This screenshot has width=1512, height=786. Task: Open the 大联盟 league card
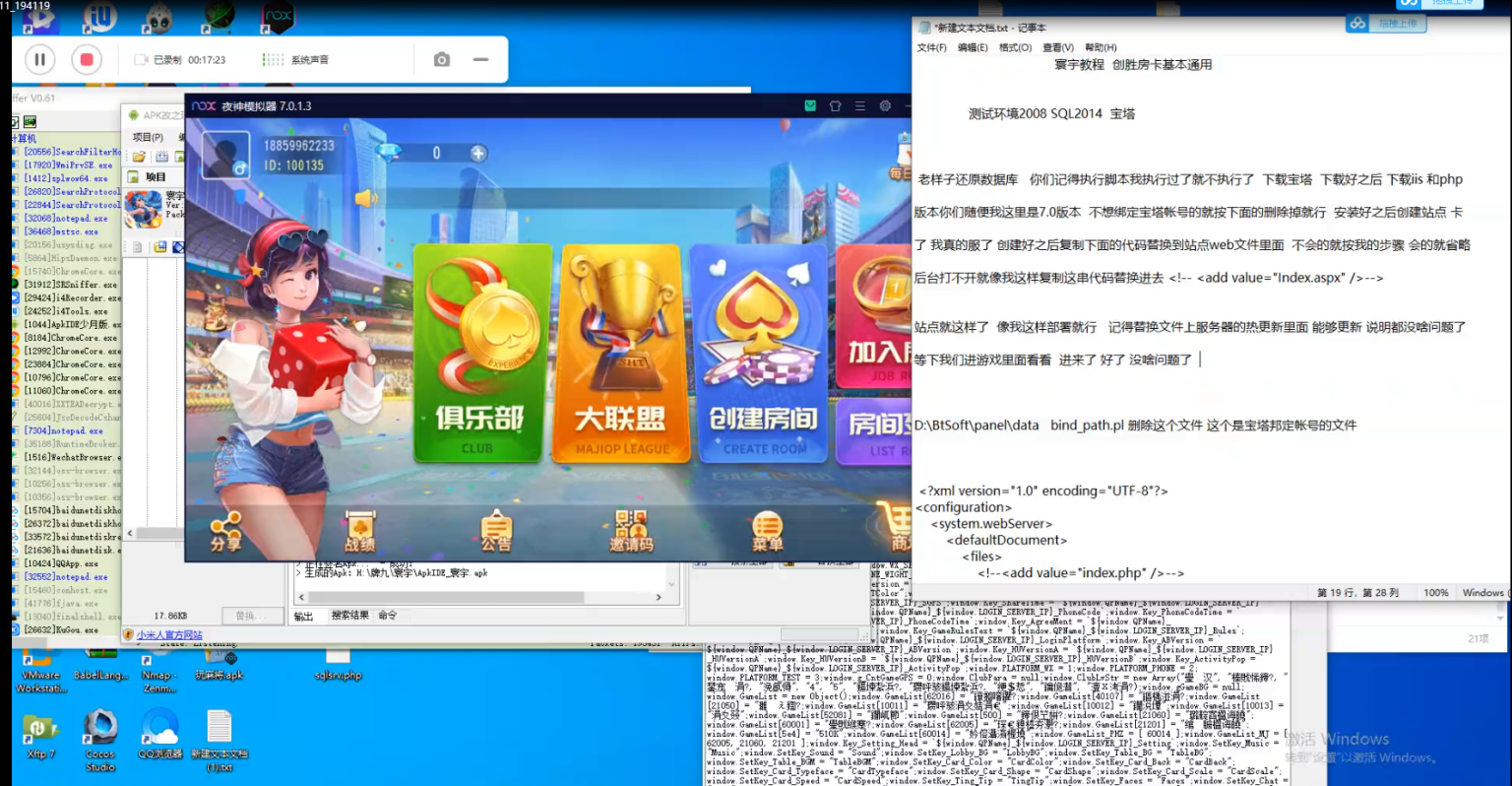click(x=621, y=353)
